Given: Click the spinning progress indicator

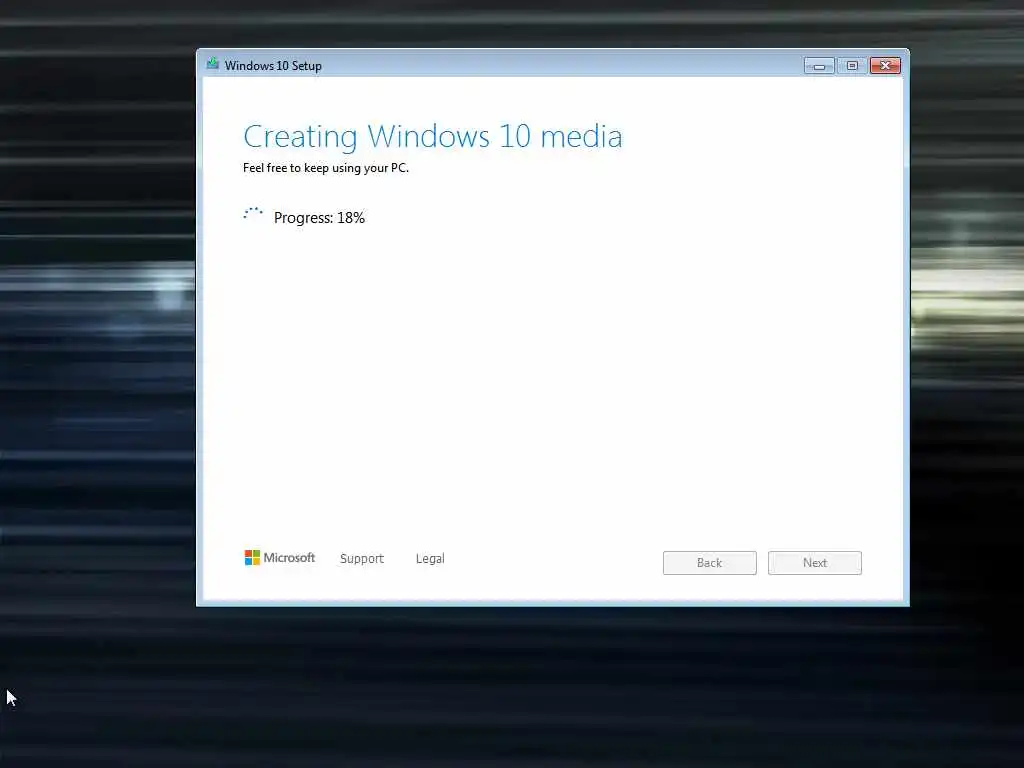Looking at the screenshot, I should (253, 215).
